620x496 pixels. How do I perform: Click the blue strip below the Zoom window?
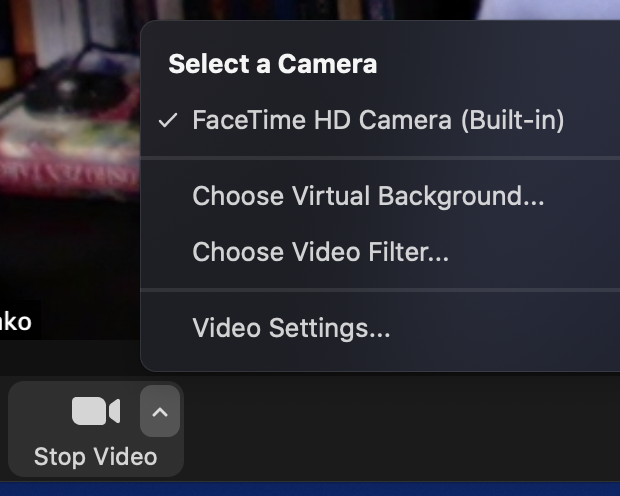(x=310, y=489)
